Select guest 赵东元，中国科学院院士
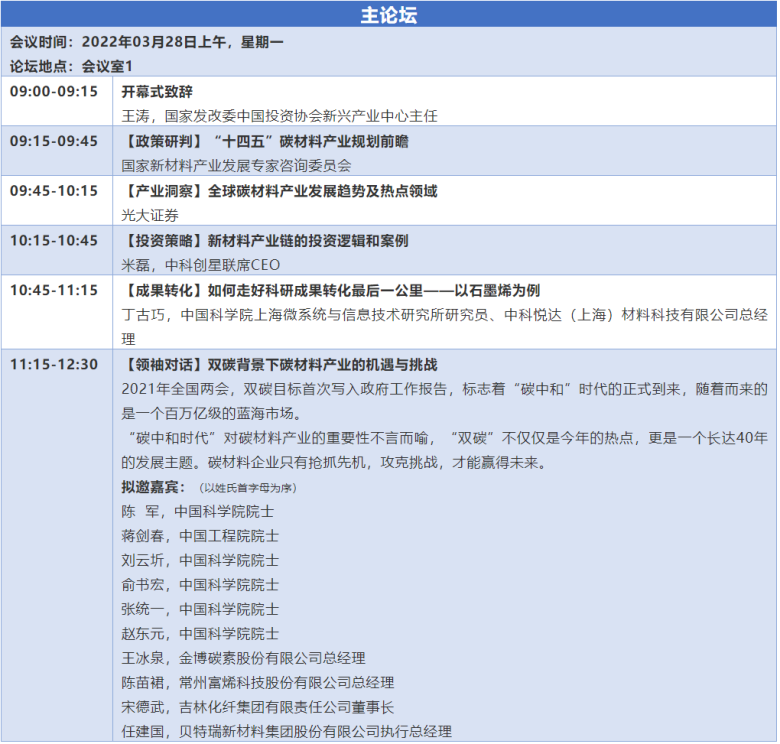Screen dimensions: 780x744 200,633
